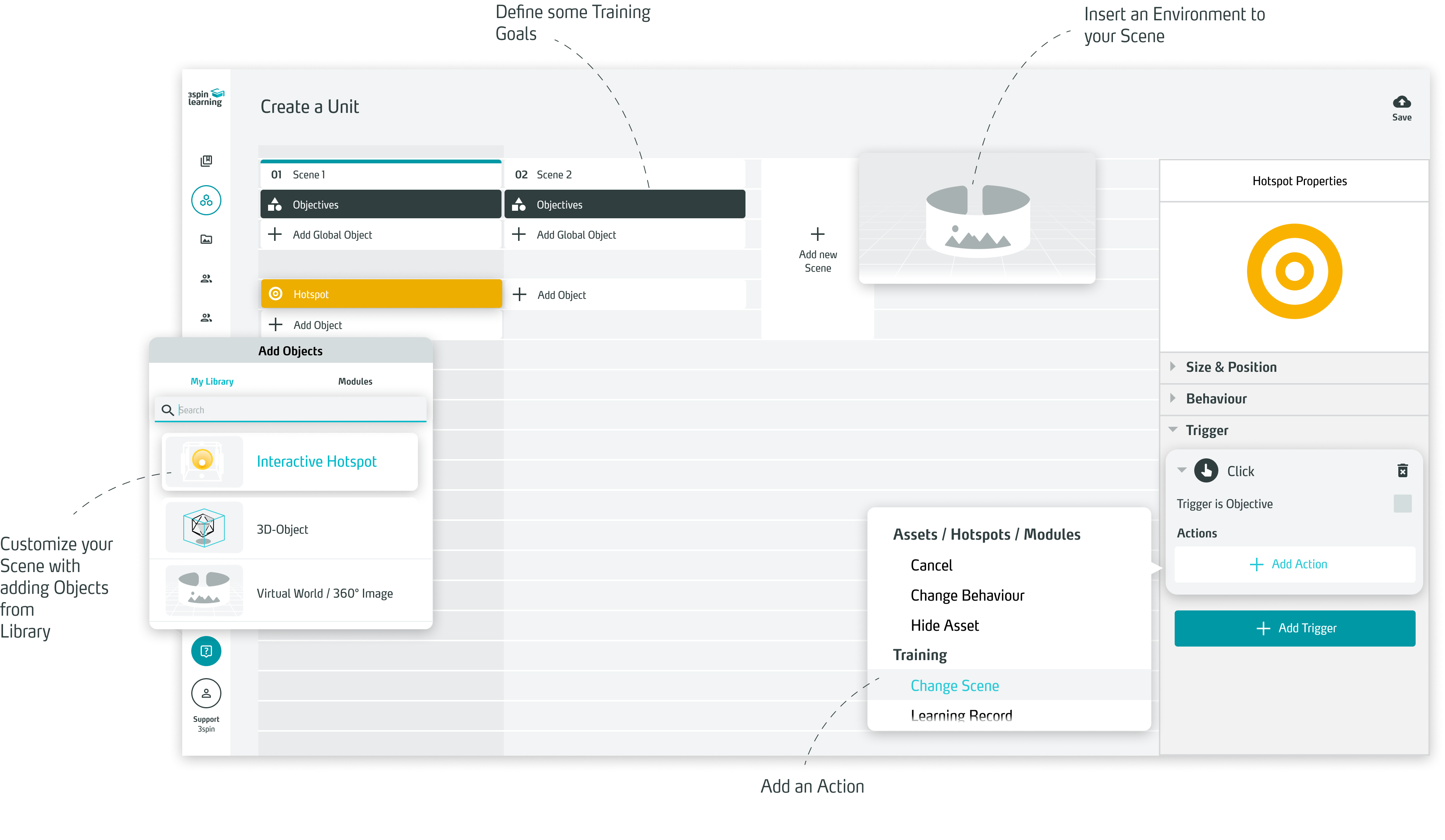Open the image gallery sidebar icon

tap(206, 239)
